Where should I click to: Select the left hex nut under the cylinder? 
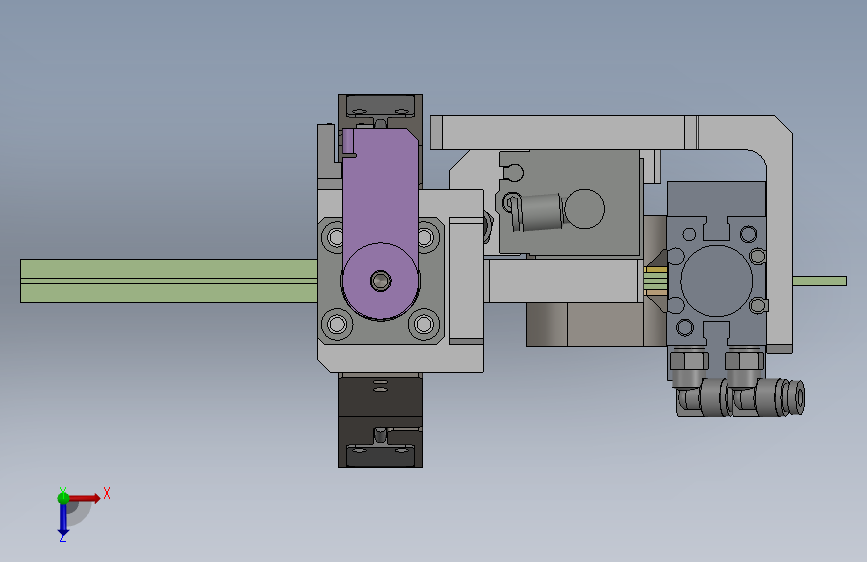click(x=689, y=361)
